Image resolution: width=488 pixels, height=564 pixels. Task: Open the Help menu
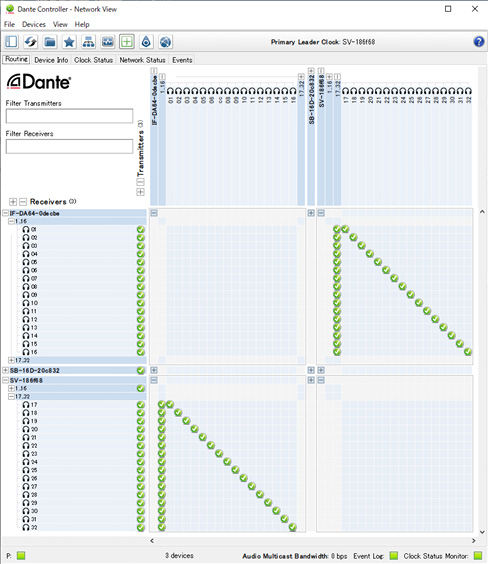click(82, 24)
